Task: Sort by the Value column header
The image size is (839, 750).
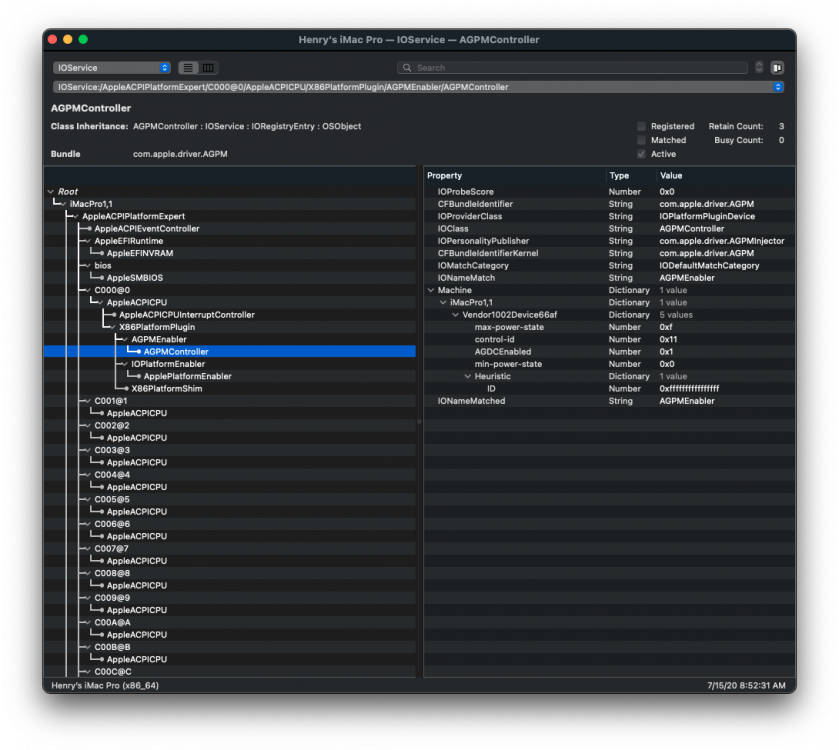Action: (x=725, y=175)
